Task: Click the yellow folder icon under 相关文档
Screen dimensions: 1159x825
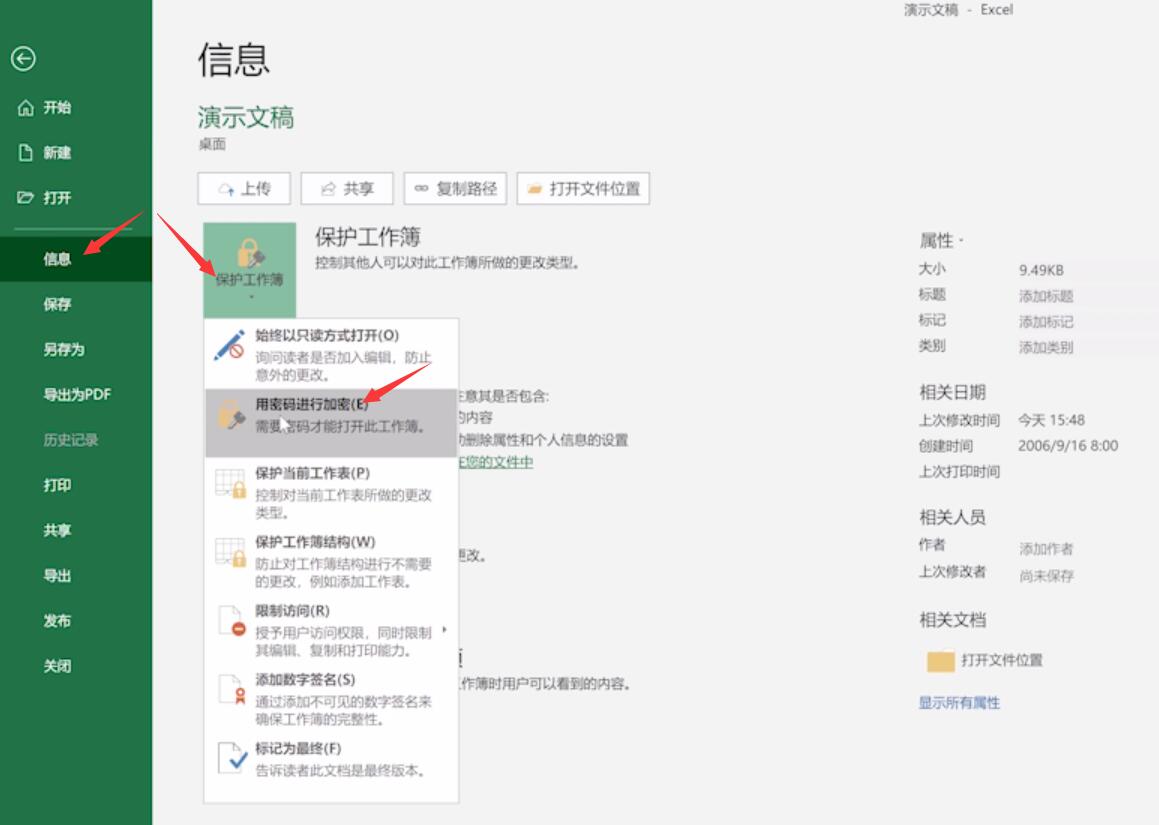Action: point(940,661)
